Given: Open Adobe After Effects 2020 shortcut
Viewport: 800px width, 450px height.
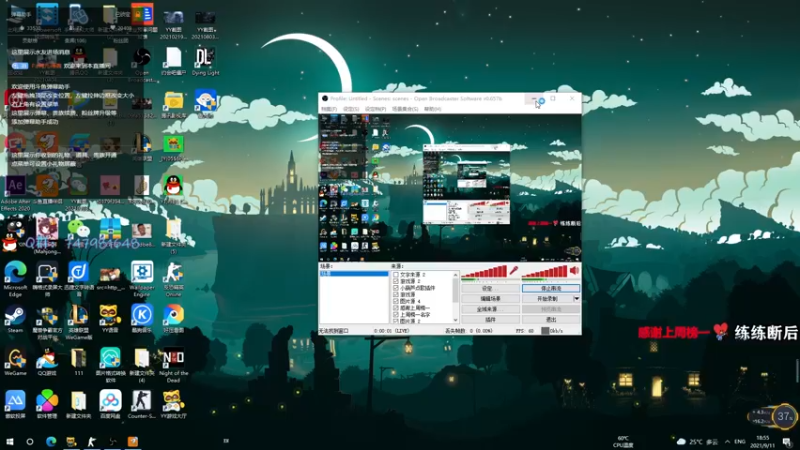Looking at the screenshot, I should (15, 193).
